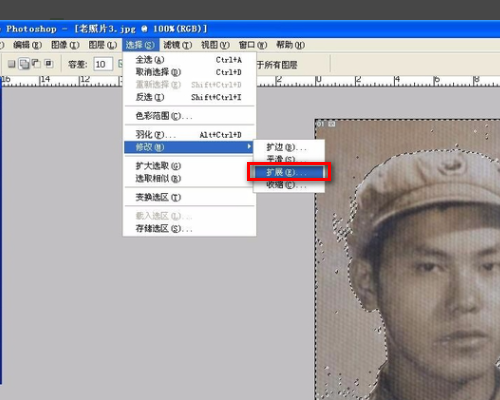The image size is (500, 400).
Task: Open the 帮助(H) menu
Action: [290, 45]
